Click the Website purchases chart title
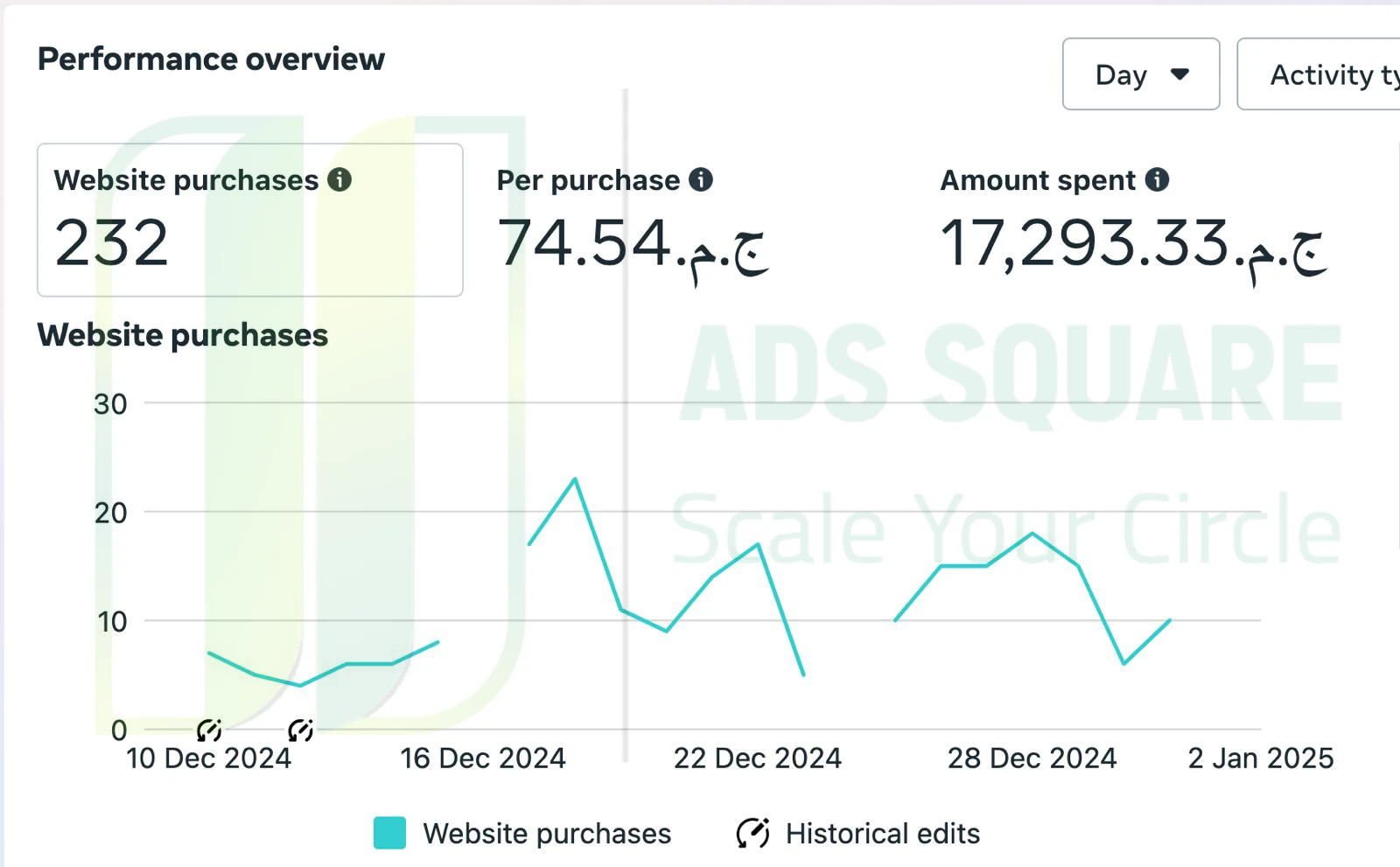Viewport: 1400px width, 867px height. point(183,335)
